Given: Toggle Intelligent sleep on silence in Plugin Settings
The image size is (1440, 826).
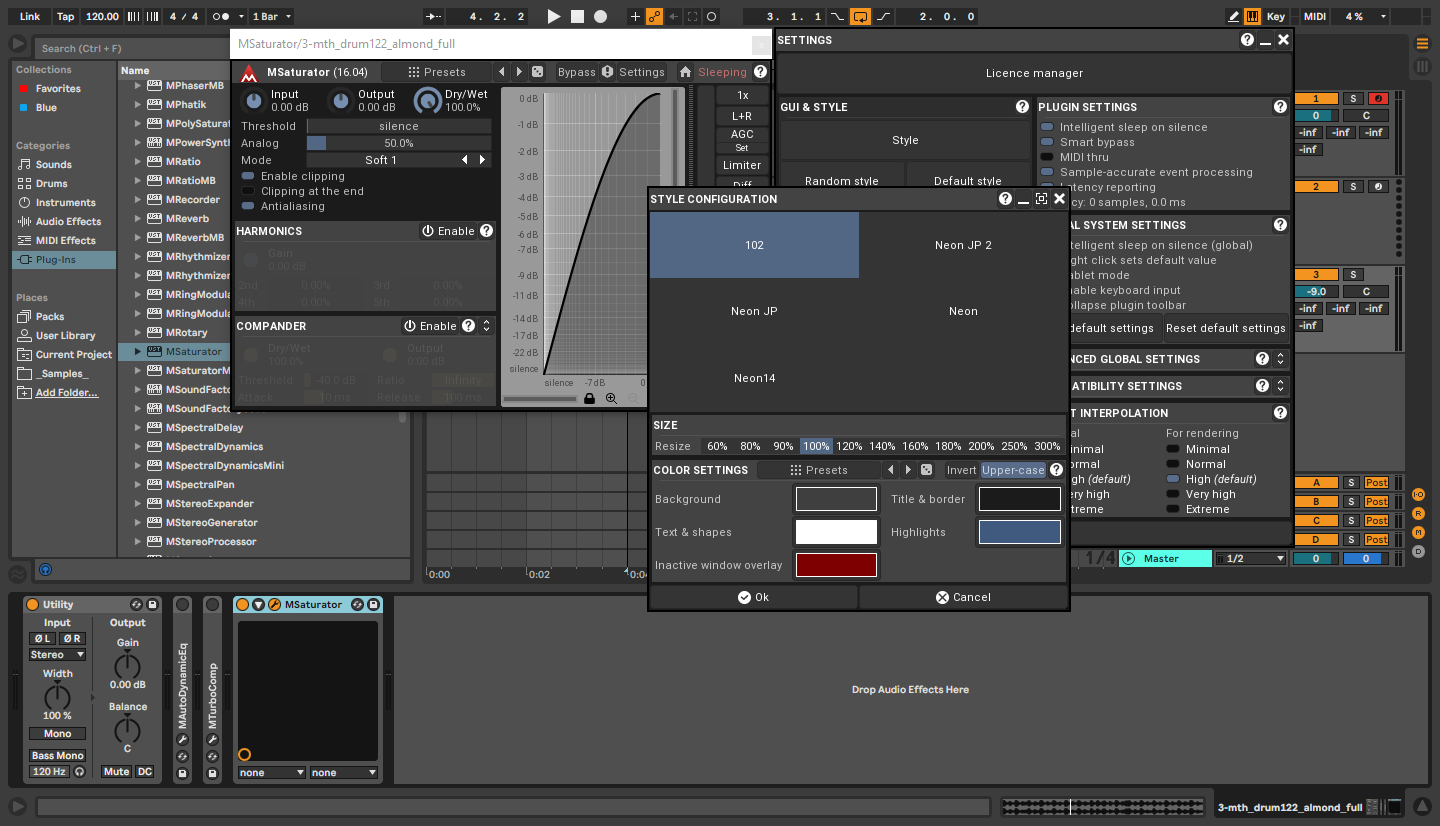Looking at the screenshot, I should [1047, 127].
